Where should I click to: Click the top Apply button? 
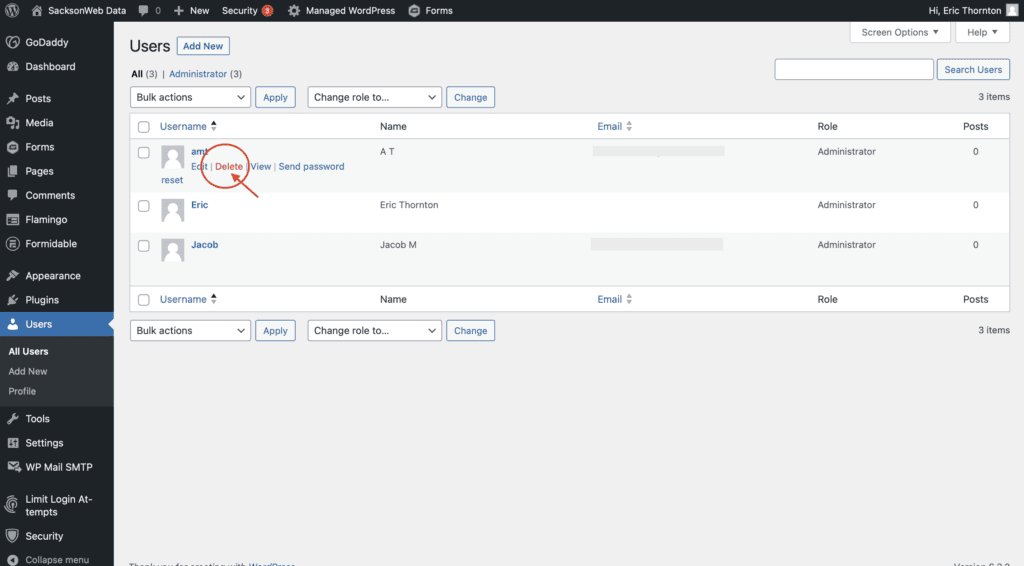click(275, 97)
